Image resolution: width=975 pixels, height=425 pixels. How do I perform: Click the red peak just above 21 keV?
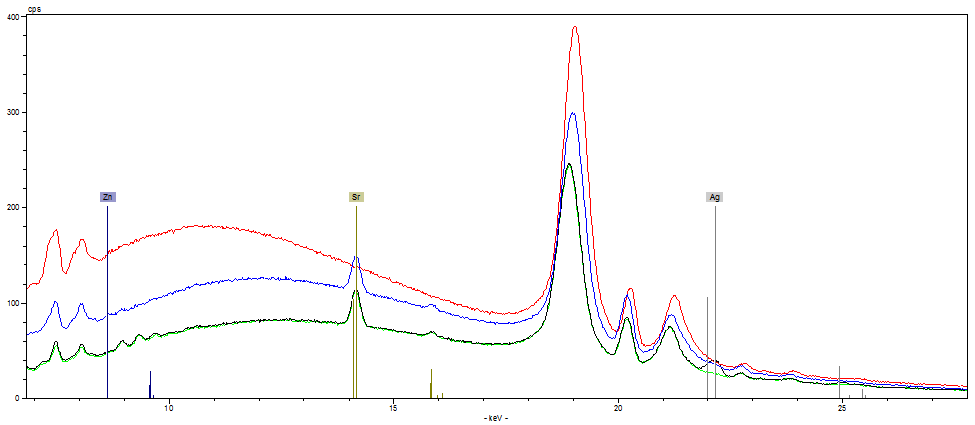(x=674, y=297)
